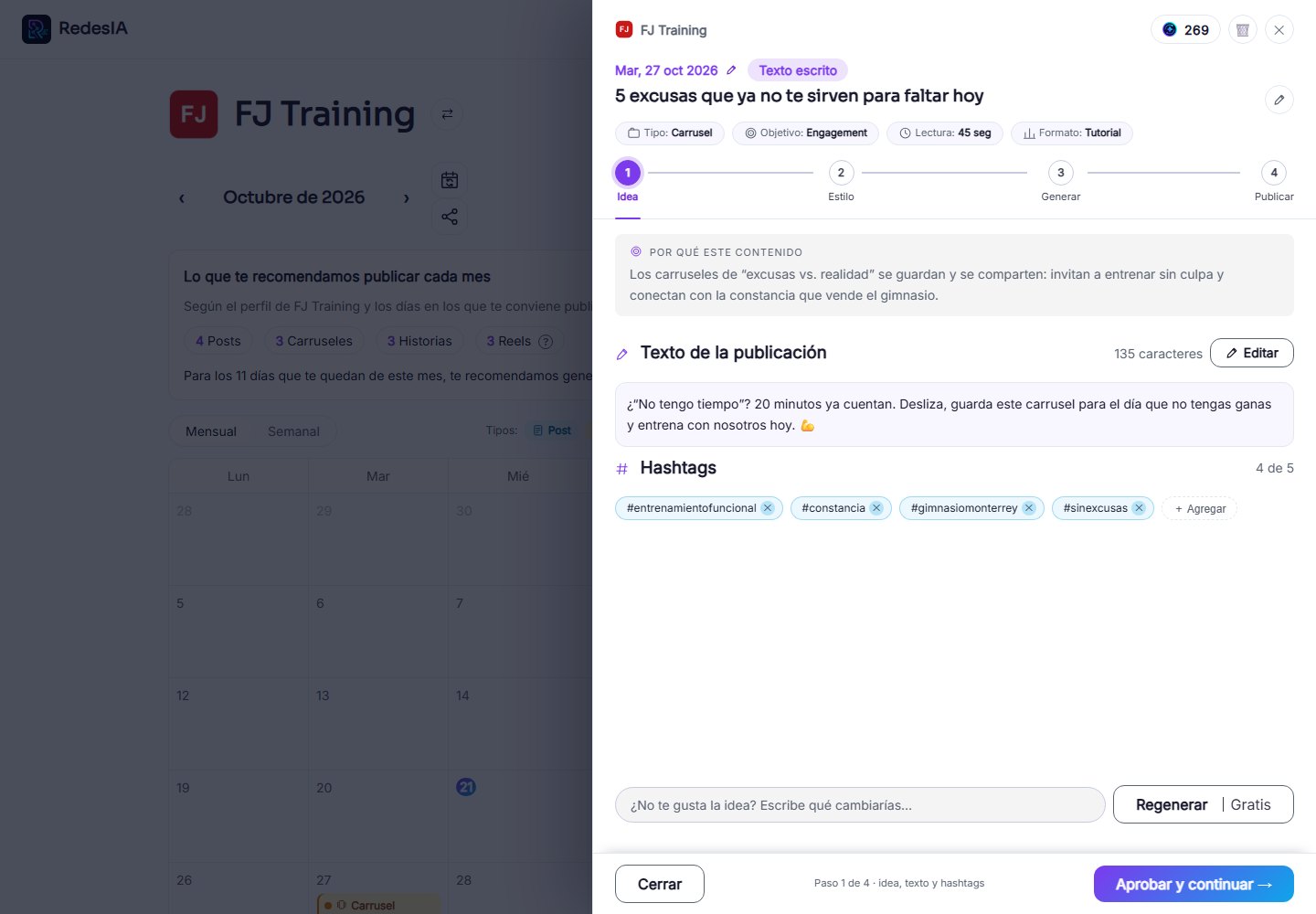Image resolution: width=1316 pixels, height=914 pixels.
Task: Click the 3 Historias recommendation chip
Action: point(419,341)
